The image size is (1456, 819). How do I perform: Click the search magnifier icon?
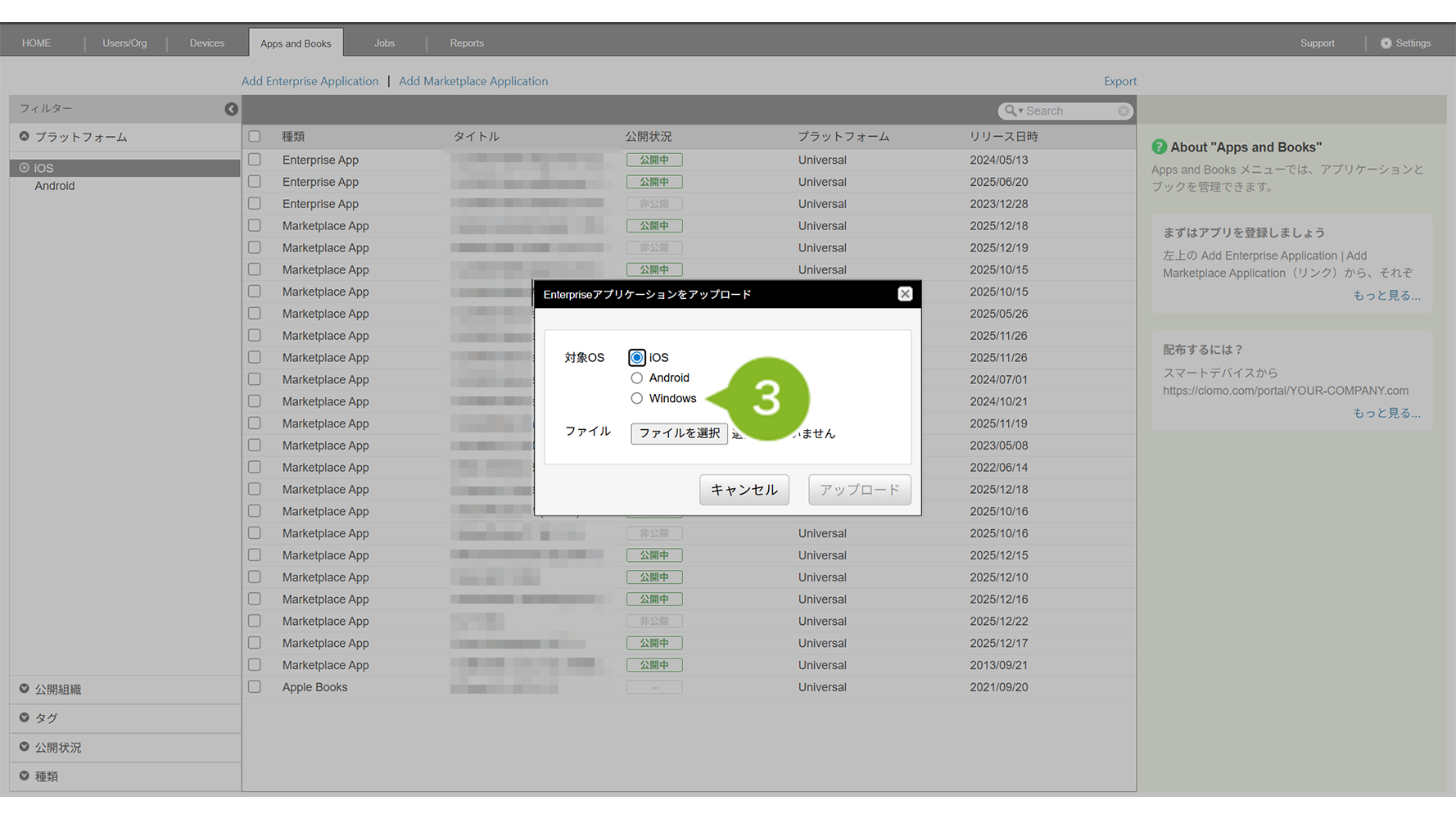click(x=1011, y=111)
